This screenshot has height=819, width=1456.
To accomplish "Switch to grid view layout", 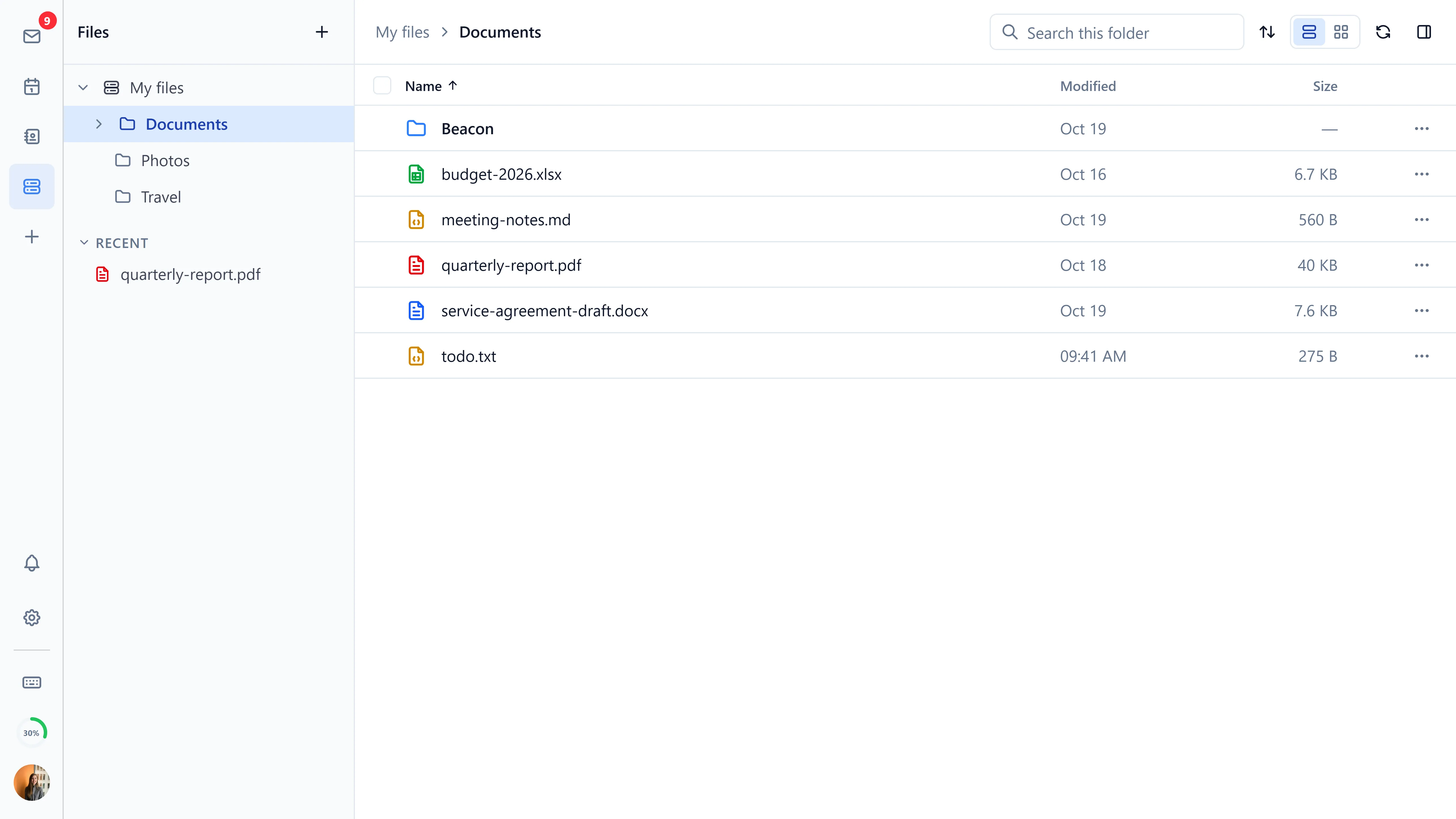I will click(1341, 32).
